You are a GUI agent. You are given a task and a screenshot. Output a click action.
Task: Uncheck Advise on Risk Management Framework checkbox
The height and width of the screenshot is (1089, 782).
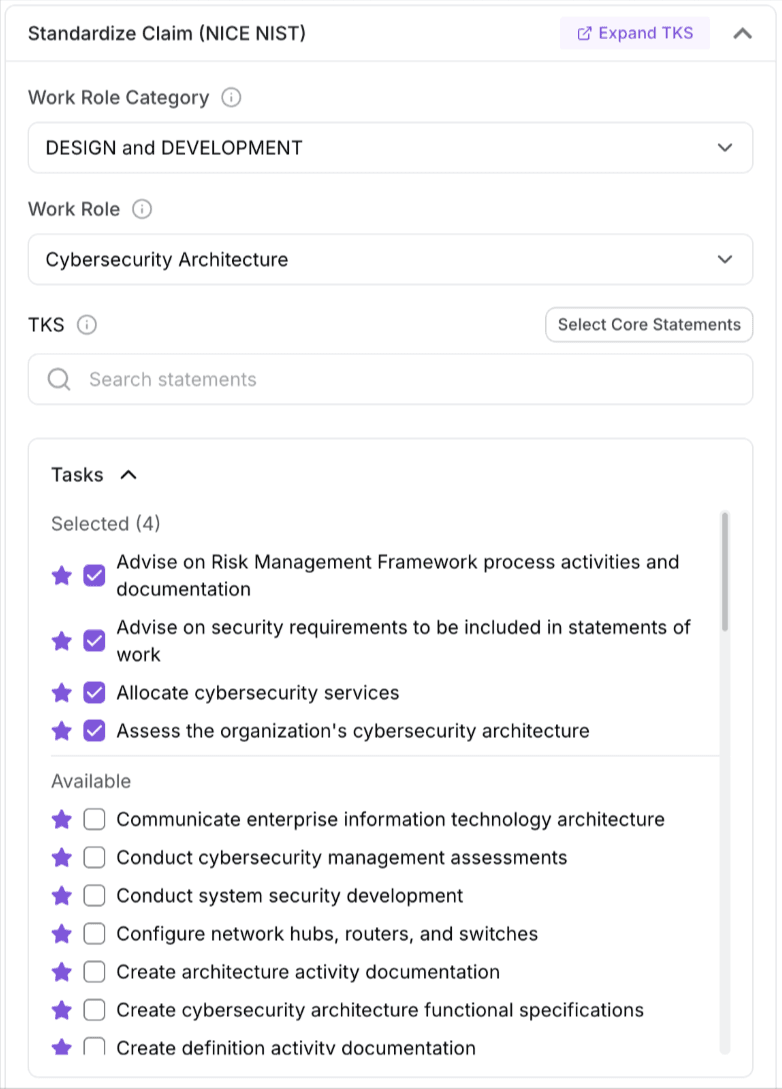[94, 576]
